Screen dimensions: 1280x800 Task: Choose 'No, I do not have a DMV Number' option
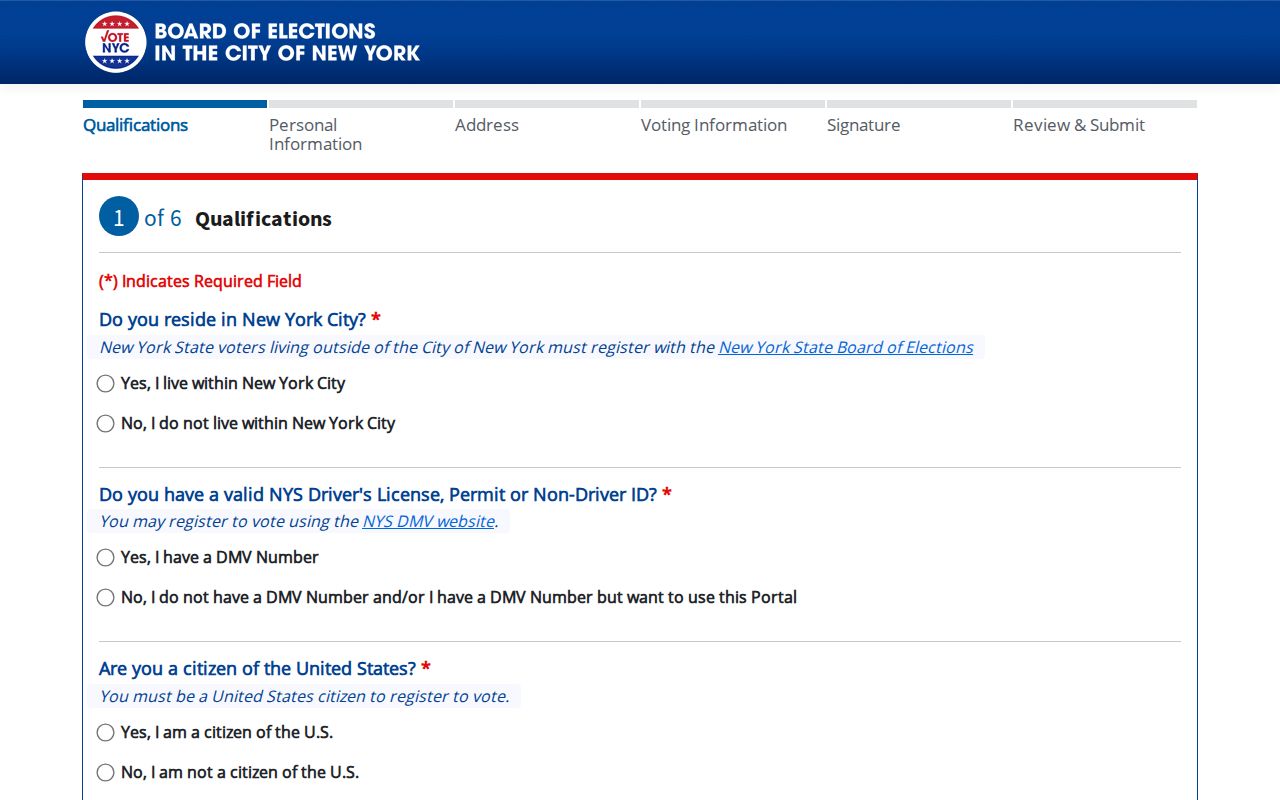tap(105, 598)
